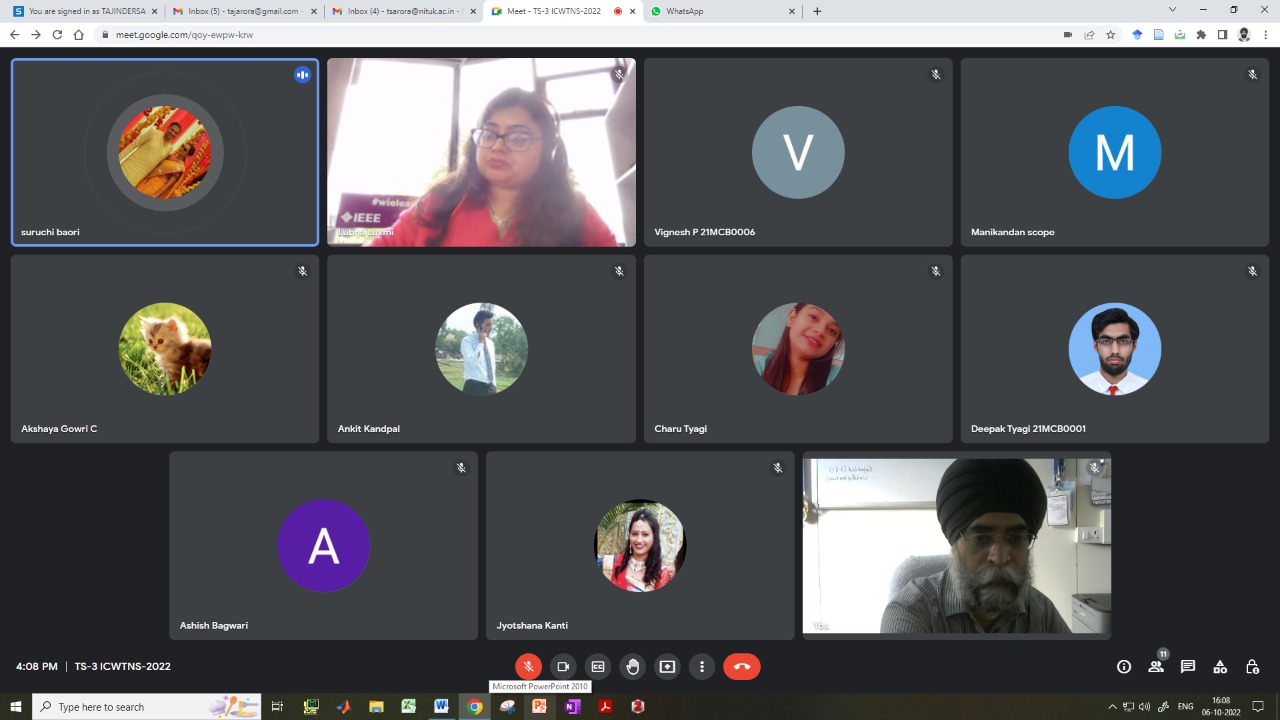Click Ashish Bagwari's participant tile
1280x720 pixels.
(x=323, y=545)
